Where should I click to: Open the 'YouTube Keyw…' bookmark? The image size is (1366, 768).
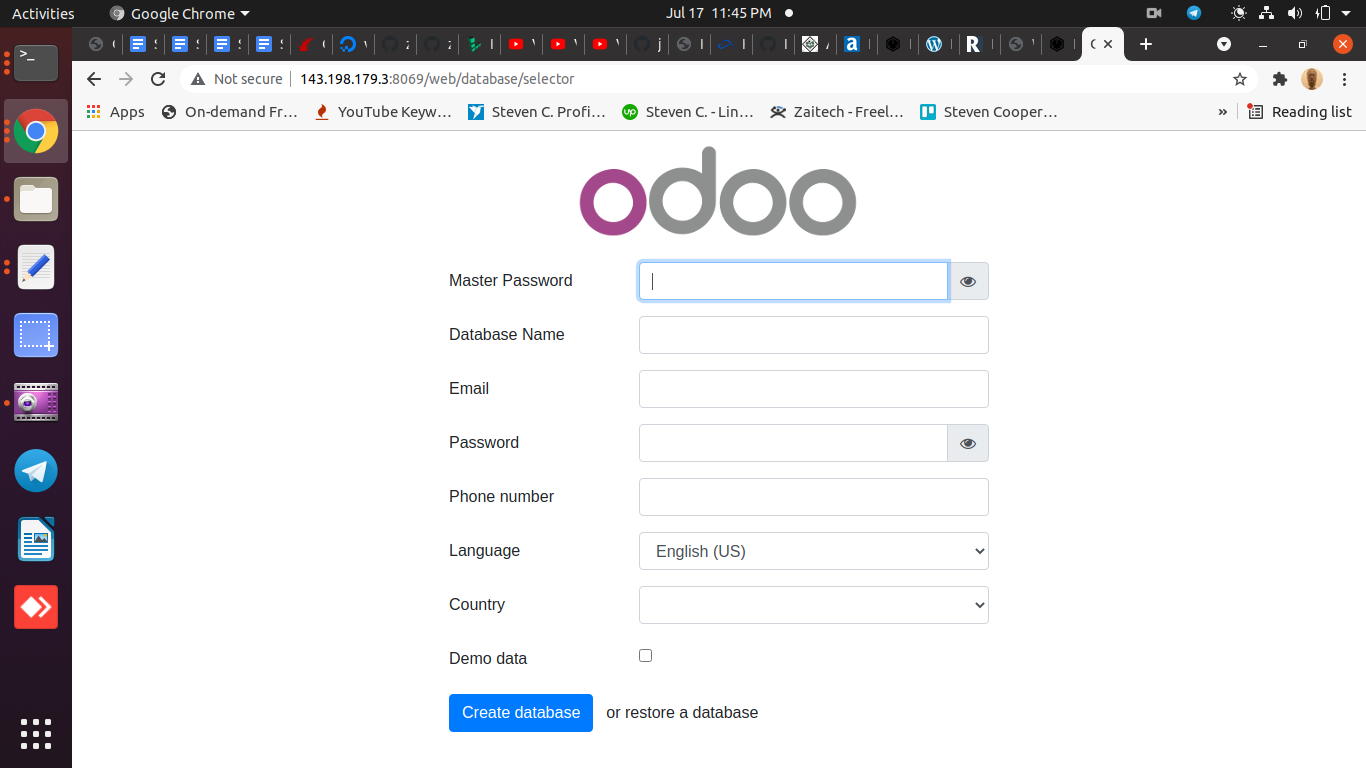coord(383,112)
